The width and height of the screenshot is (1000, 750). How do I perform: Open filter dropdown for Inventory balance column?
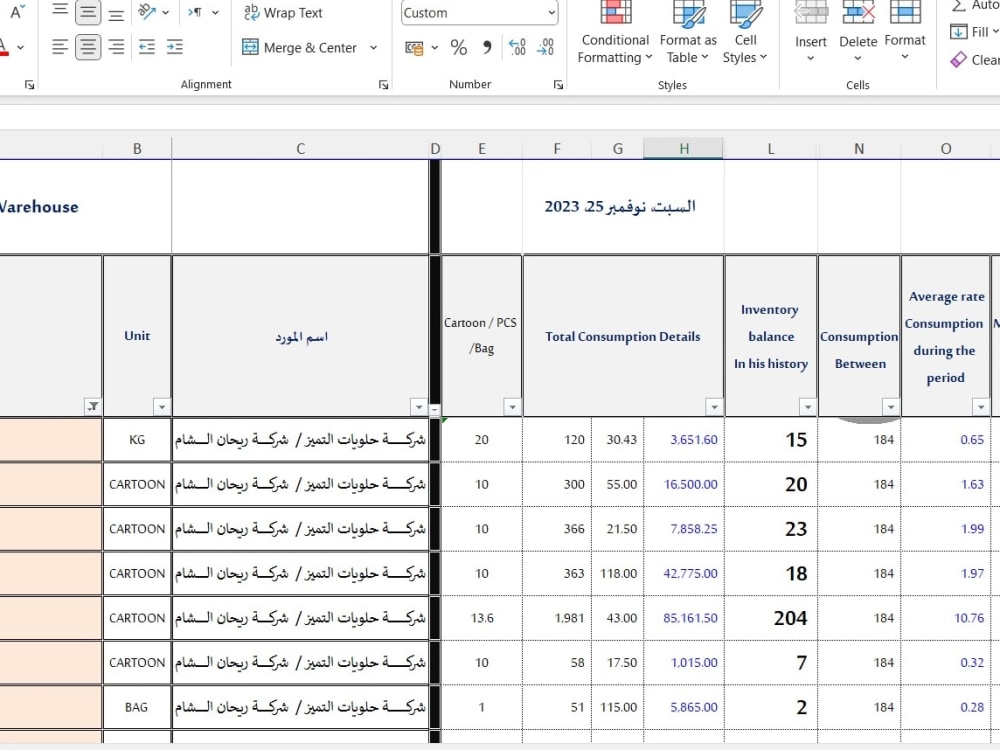[x=807, y=406]
